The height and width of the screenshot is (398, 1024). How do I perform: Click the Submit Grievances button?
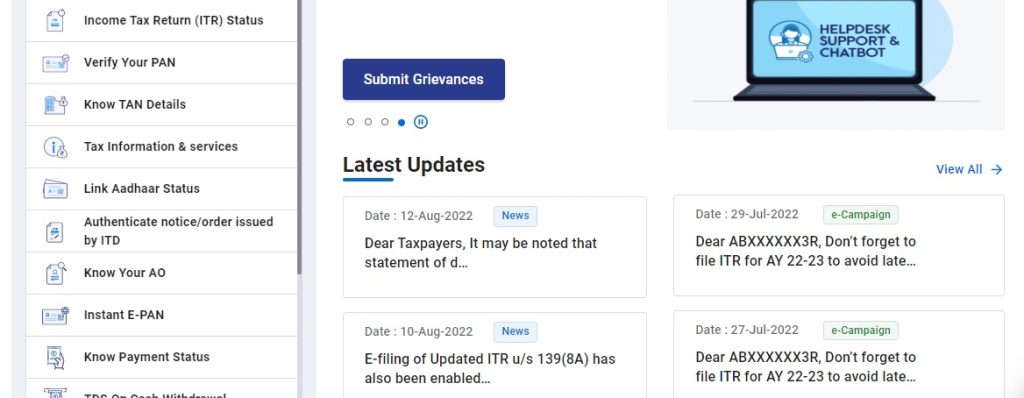tap(423, 79)
